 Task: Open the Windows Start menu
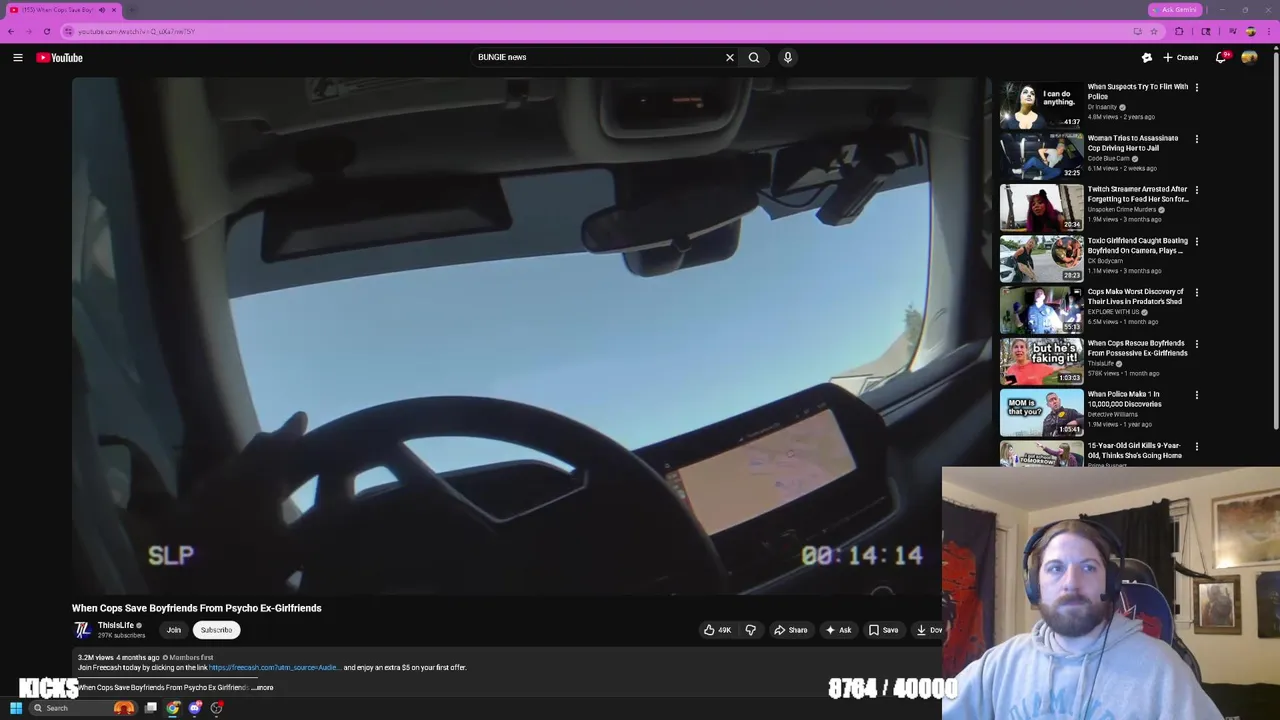coord(16,708)
